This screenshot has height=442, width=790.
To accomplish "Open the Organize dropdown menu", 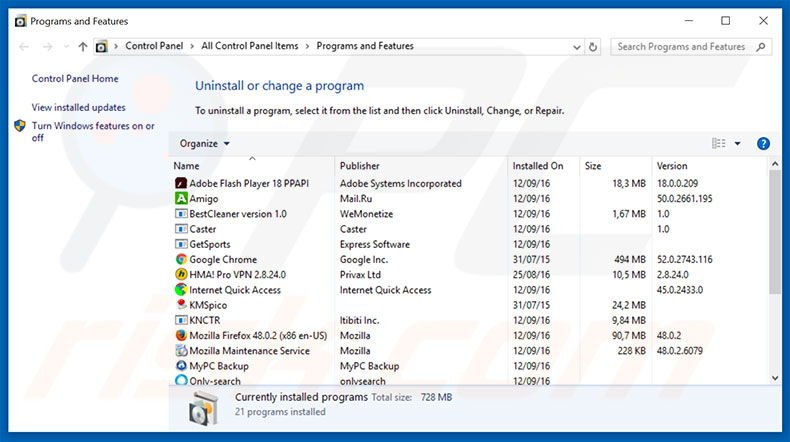I will point(205,144).
